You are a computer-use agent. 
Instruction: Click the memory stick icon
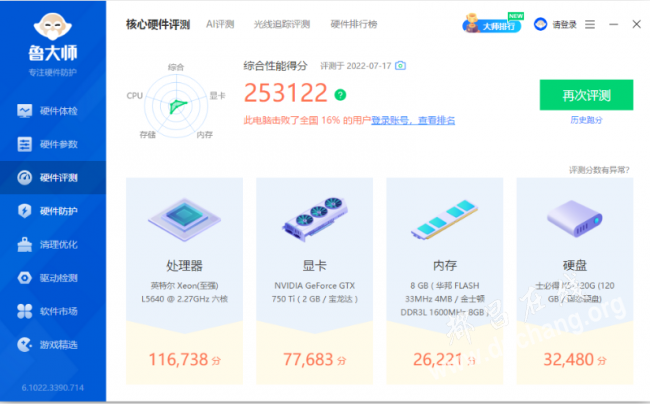(444, 220)
